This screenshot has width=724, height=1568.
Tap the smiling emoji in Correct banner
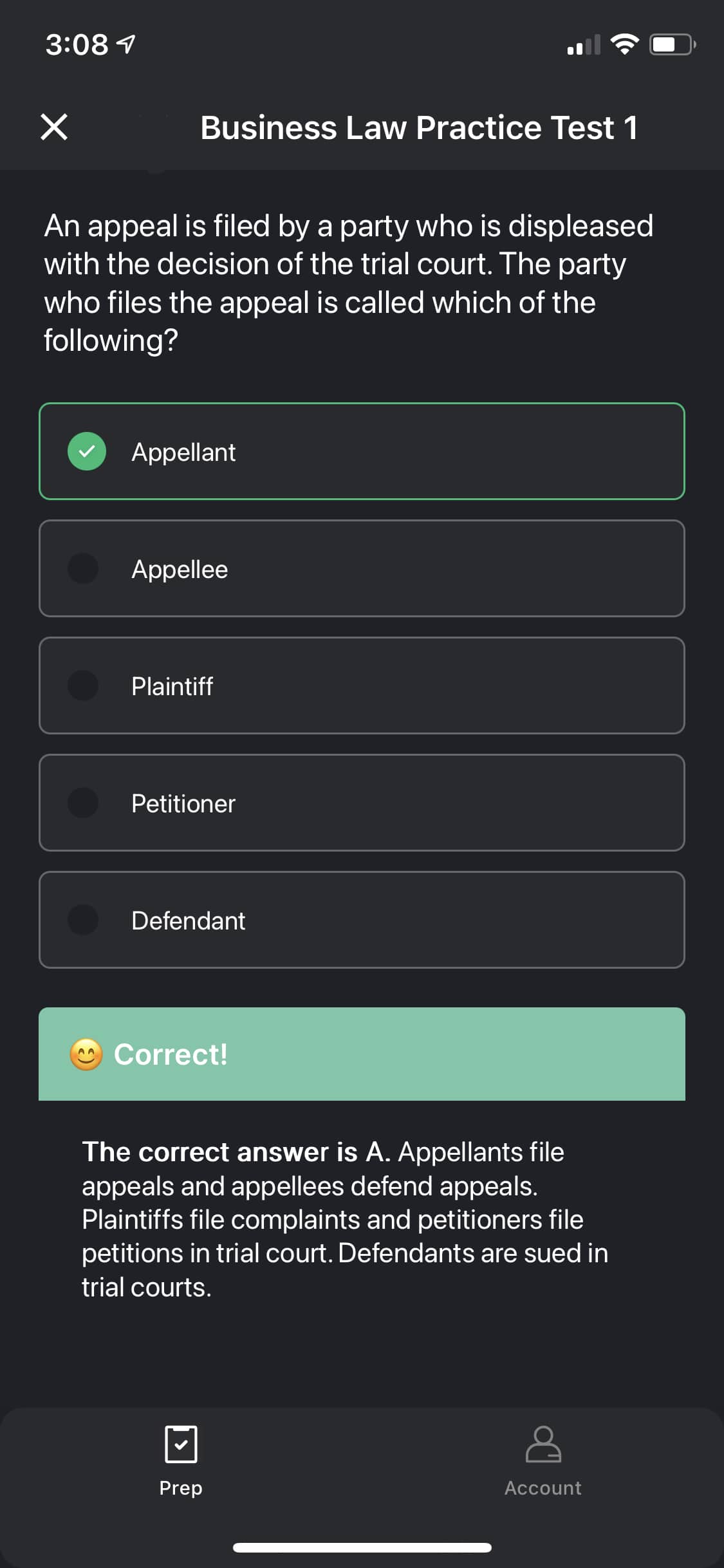click(86, 1054)
